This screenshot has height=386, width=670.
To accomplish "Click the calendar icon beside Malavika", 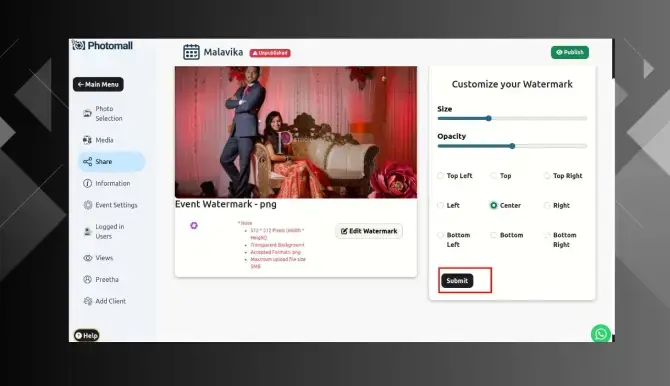I will click(191, 52).
